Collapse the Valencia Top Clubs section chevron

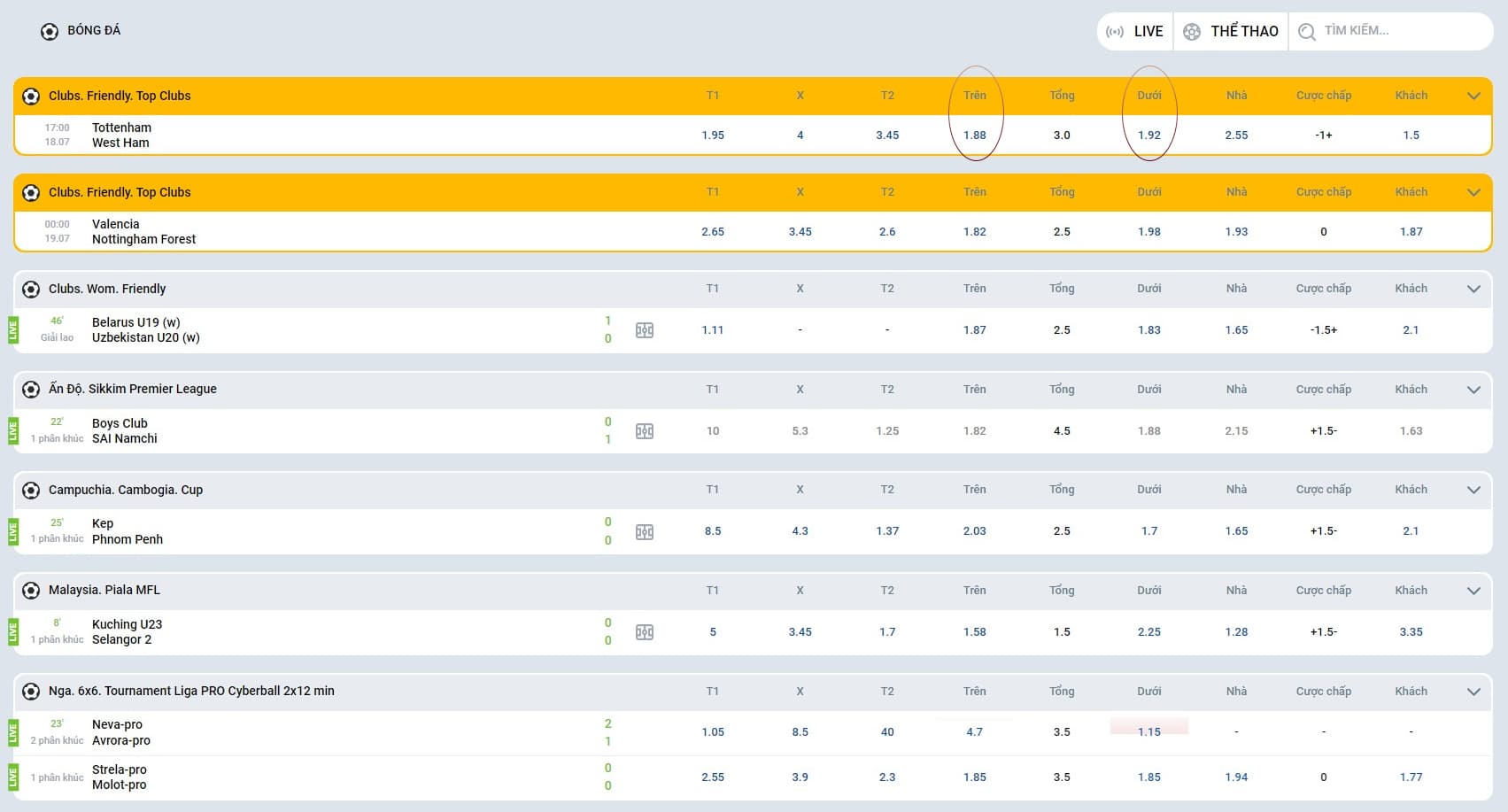pos(1473,193)
